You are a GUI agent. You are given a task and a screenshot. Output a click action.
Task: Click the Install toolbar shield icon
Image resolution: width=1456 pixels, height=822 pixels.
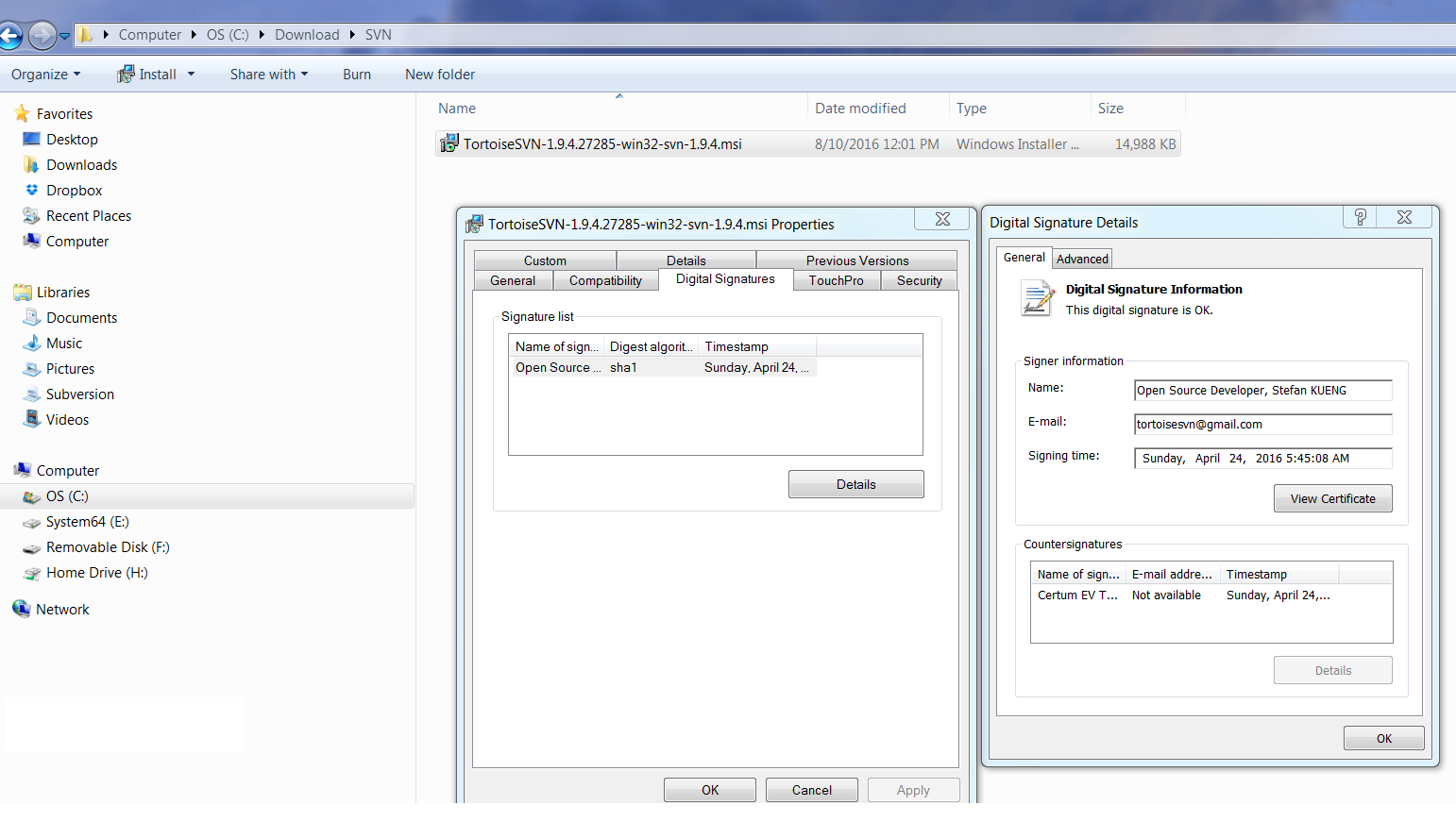126,74
